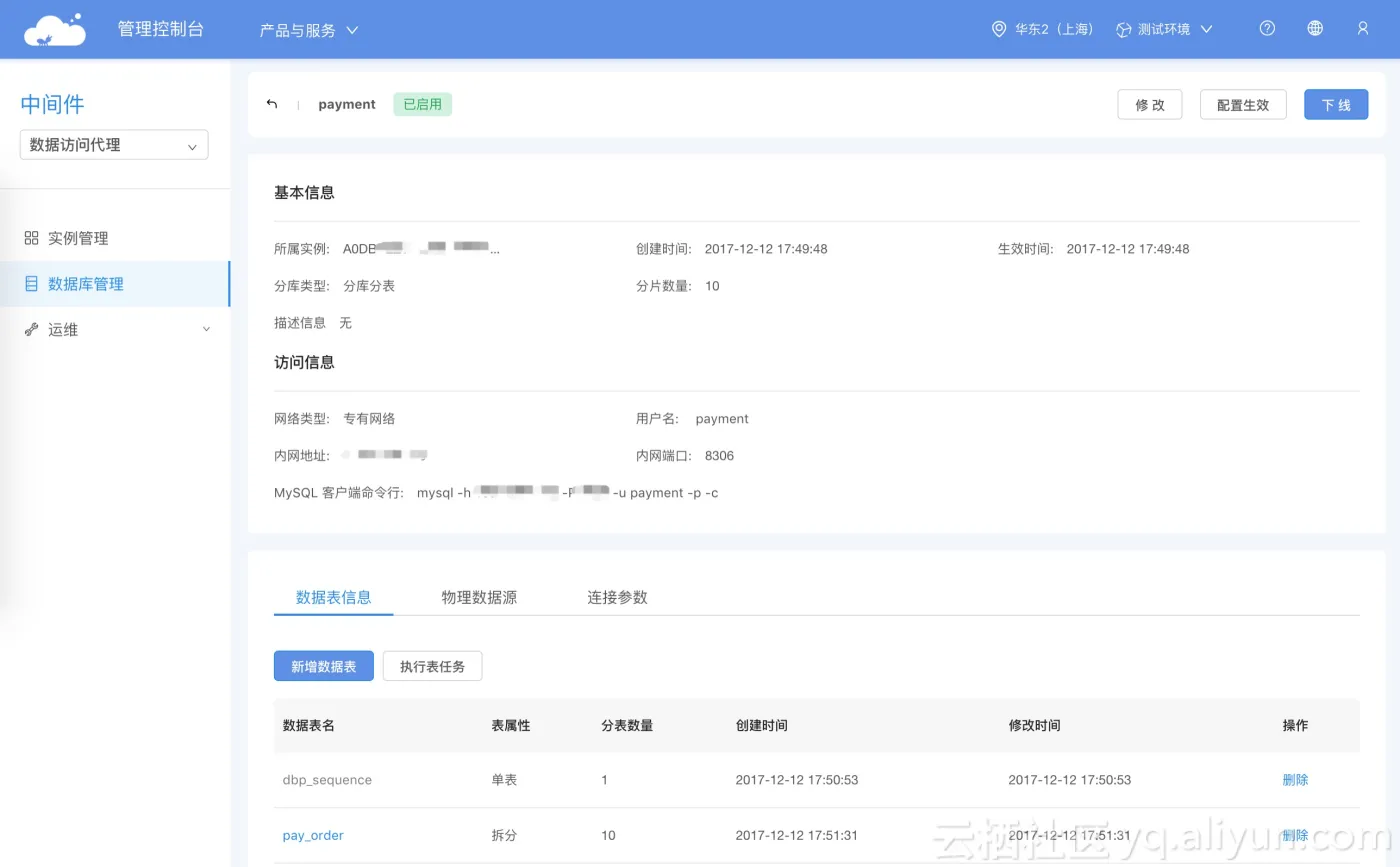Image resolution: width=1400 pixels, height=867 pixels.
Task: Click the 下线 button
Action: [x=1336, y=104]
